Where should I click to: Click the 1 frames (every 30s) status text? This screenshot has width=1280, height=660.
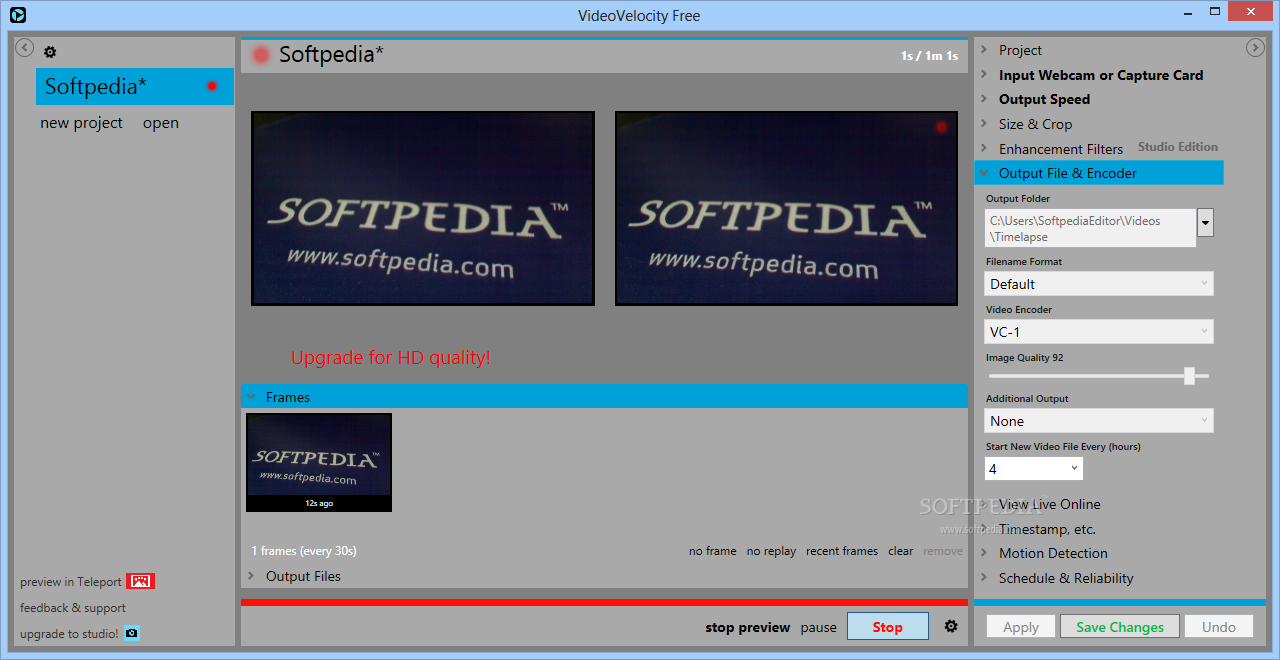coord(304,551)
